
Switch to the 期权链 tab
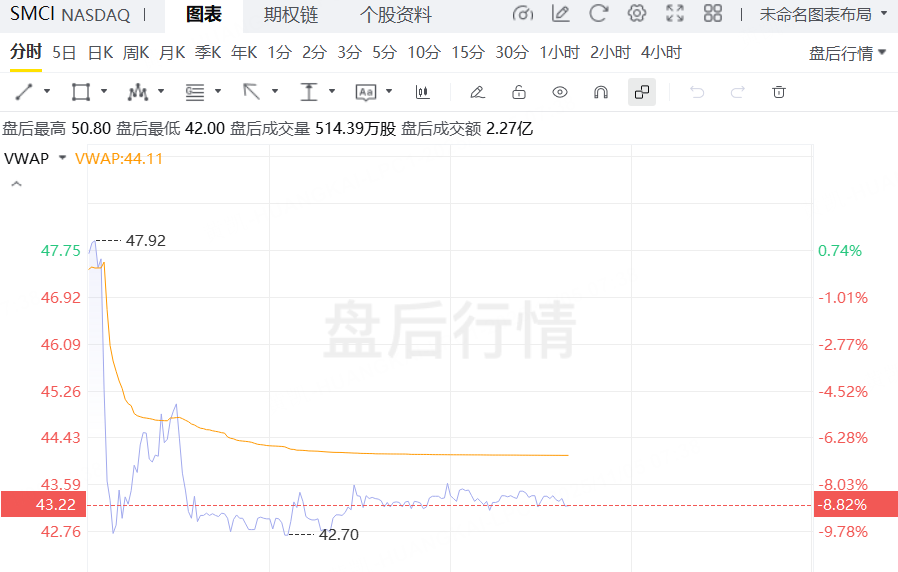[x=290, y=15]
